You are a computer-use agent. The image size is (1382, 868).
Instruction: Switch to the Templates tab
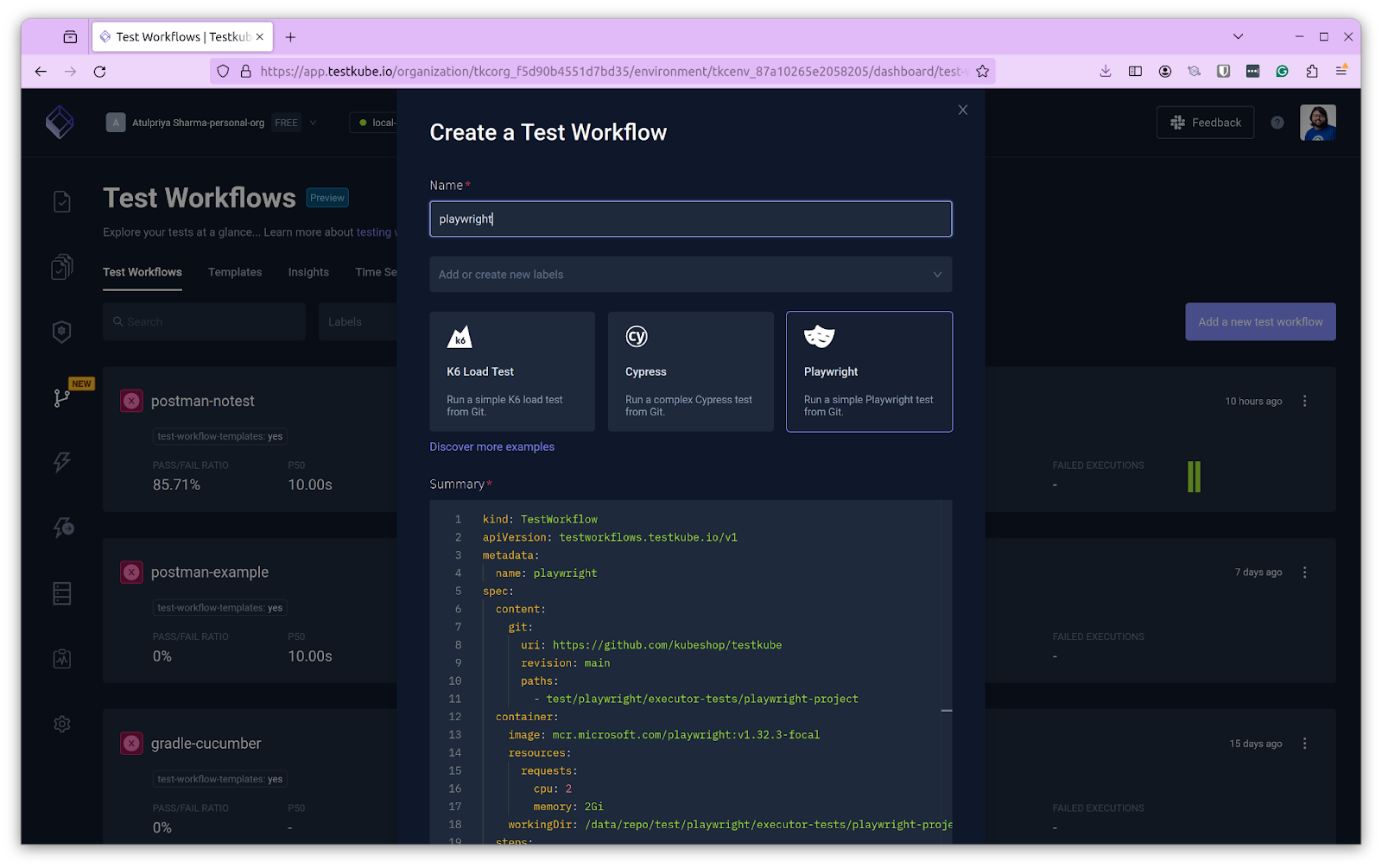(x=235, y=272)
